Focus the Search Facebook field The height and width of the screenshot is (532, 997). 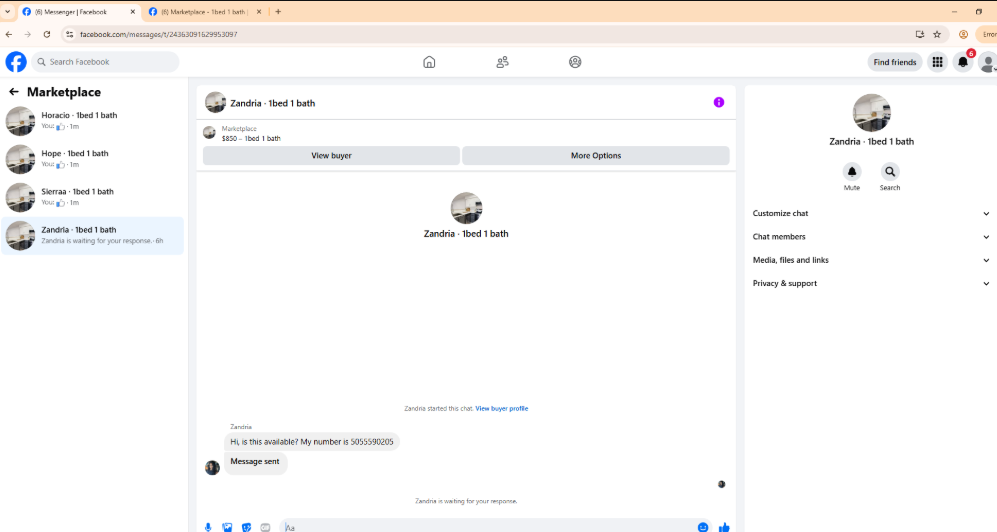click(106, 62)
